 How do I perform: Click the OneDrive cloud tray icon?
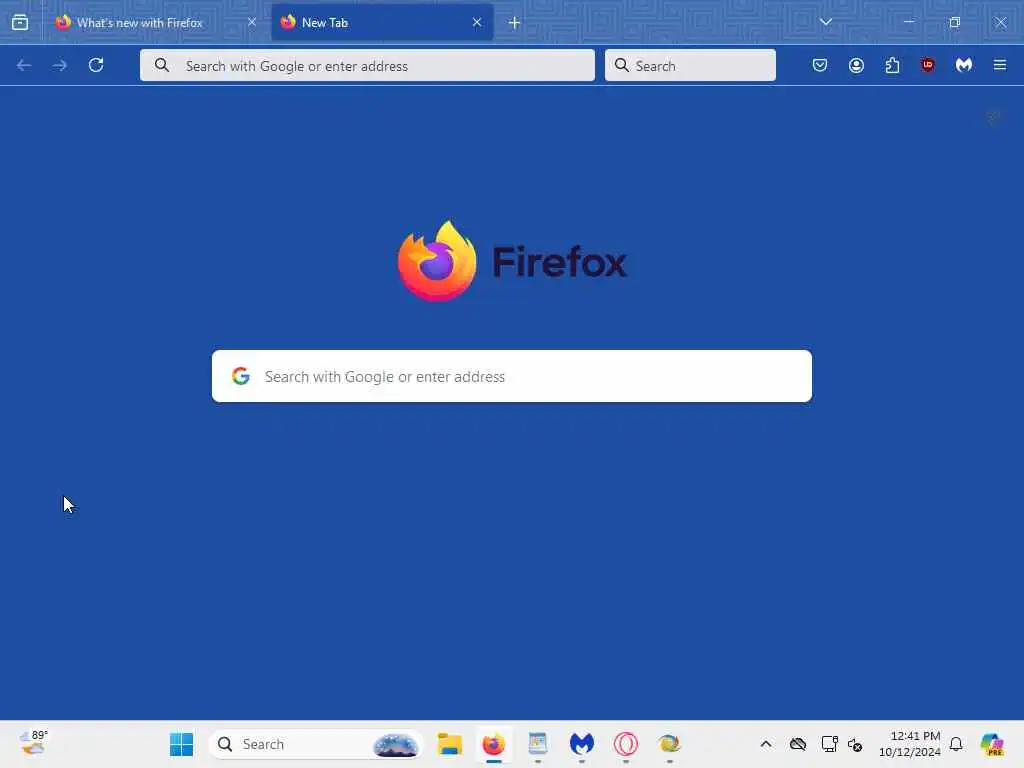point(798,744)
